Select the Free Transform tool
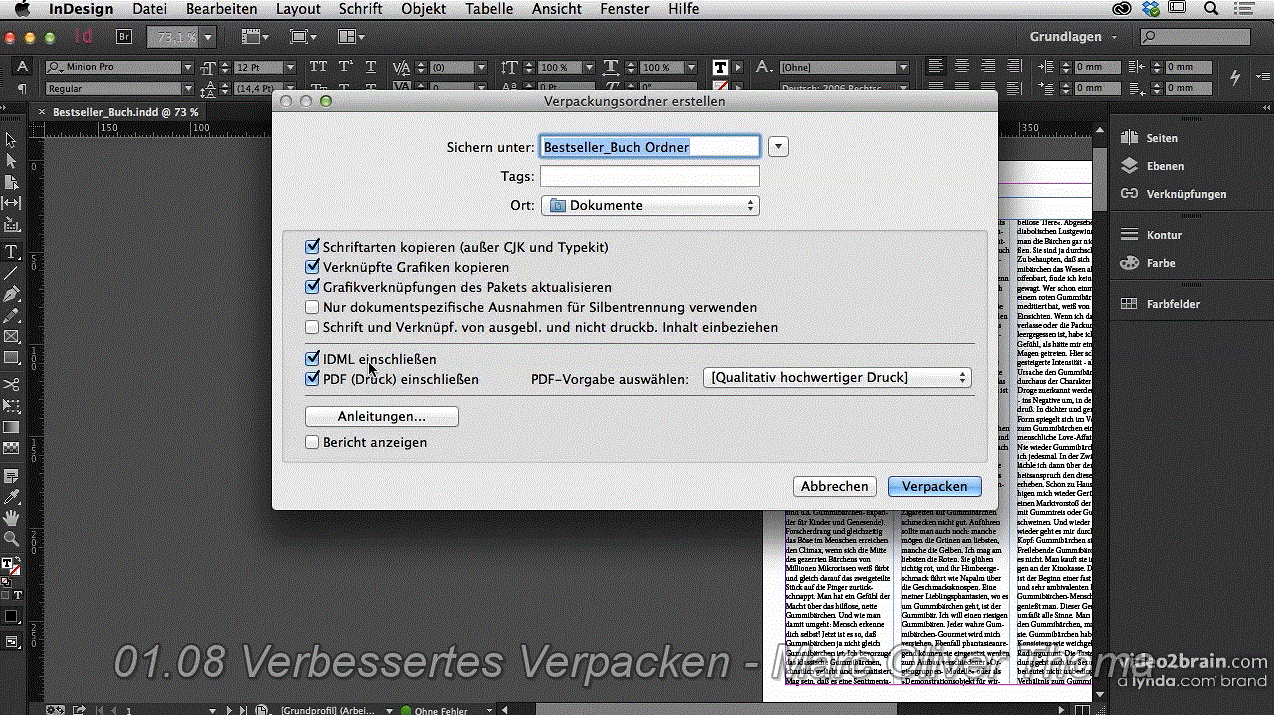The width and height of the screenshot is (1274, 715). click(12, 406)
